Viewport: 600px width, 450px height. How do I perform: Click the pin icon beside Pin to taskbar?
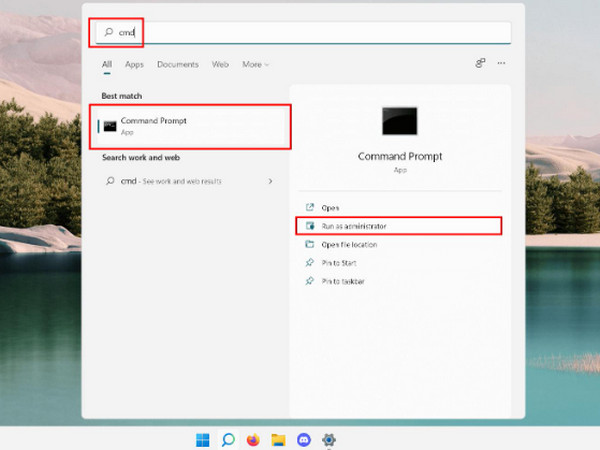(x=310, y=280)
